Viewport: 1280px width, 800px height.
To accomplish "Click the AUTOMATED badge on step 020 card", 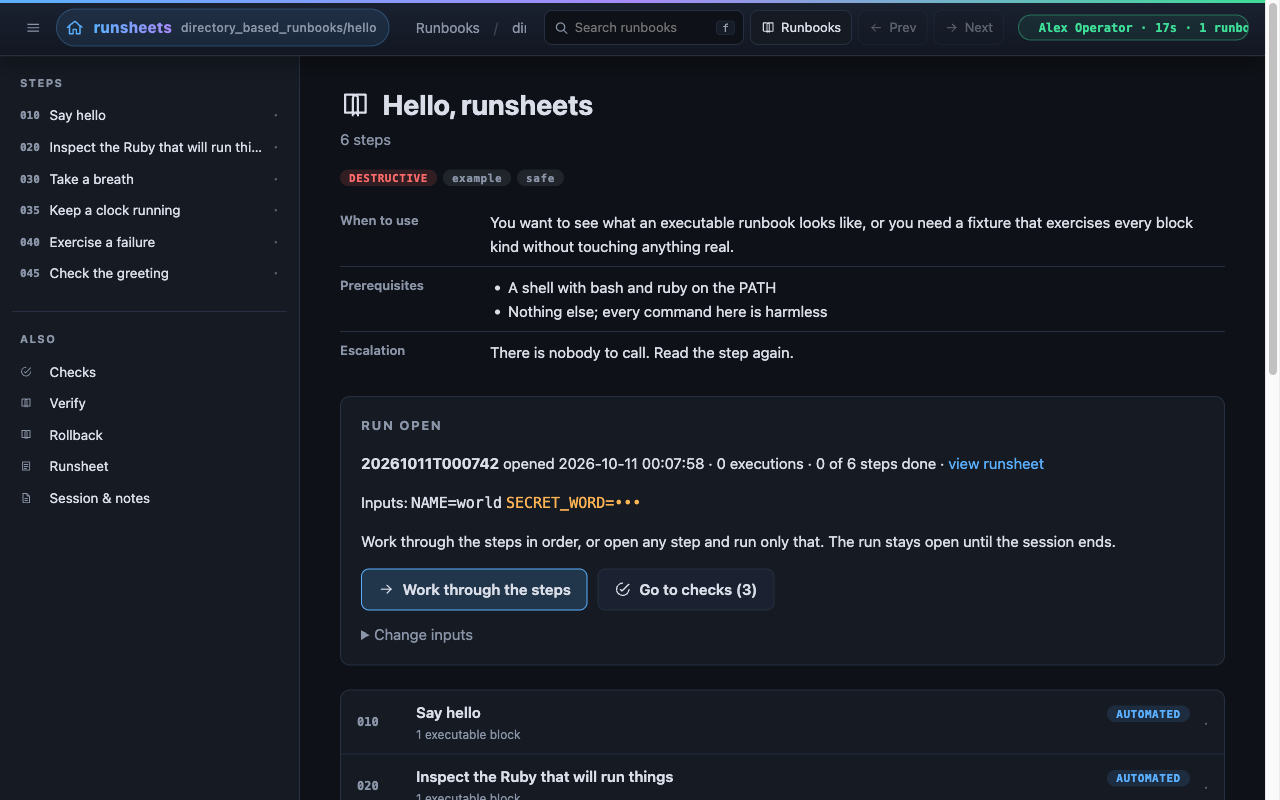I will (1148, 778).
